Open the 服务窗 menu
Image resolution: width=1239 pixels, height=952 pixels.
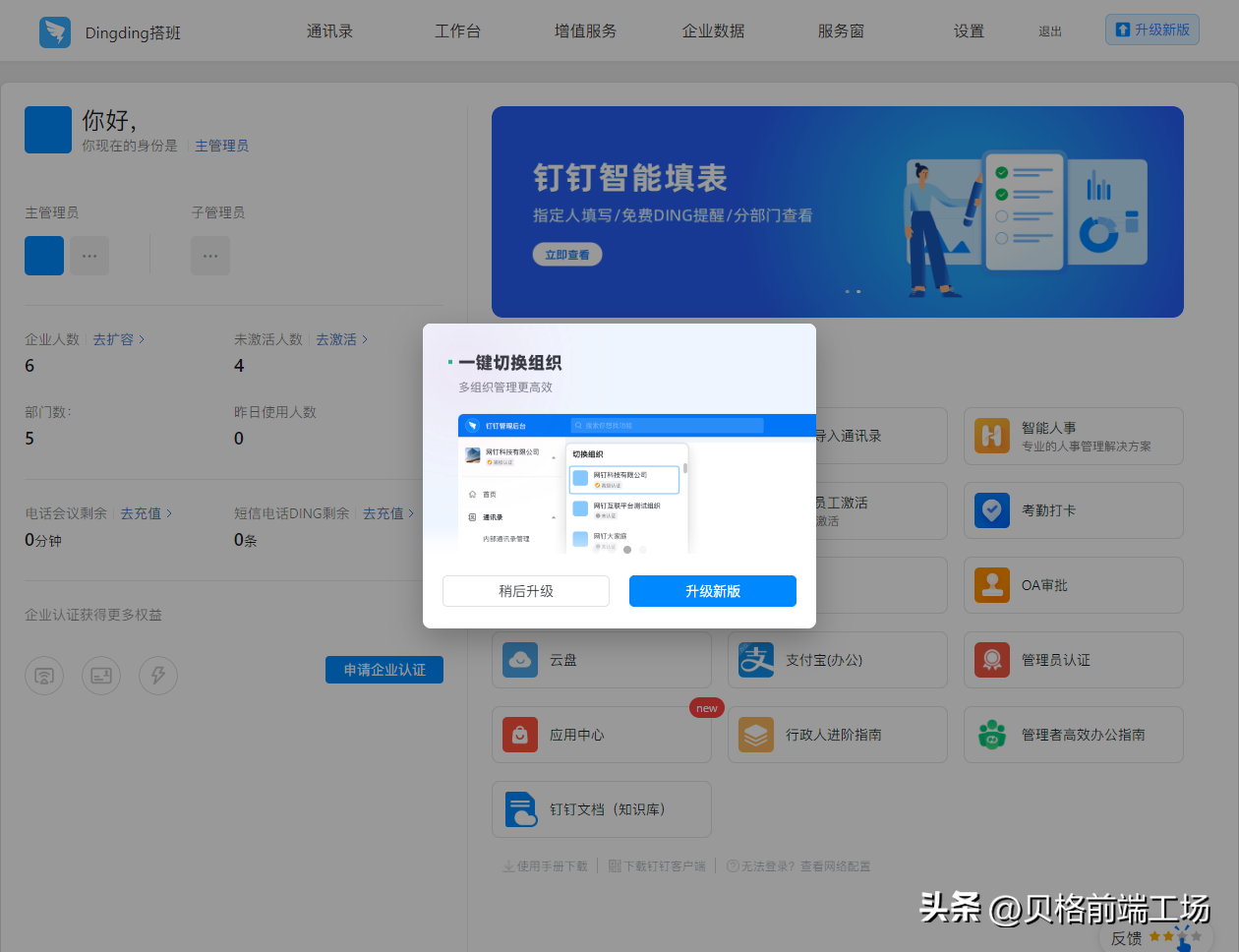841,31
